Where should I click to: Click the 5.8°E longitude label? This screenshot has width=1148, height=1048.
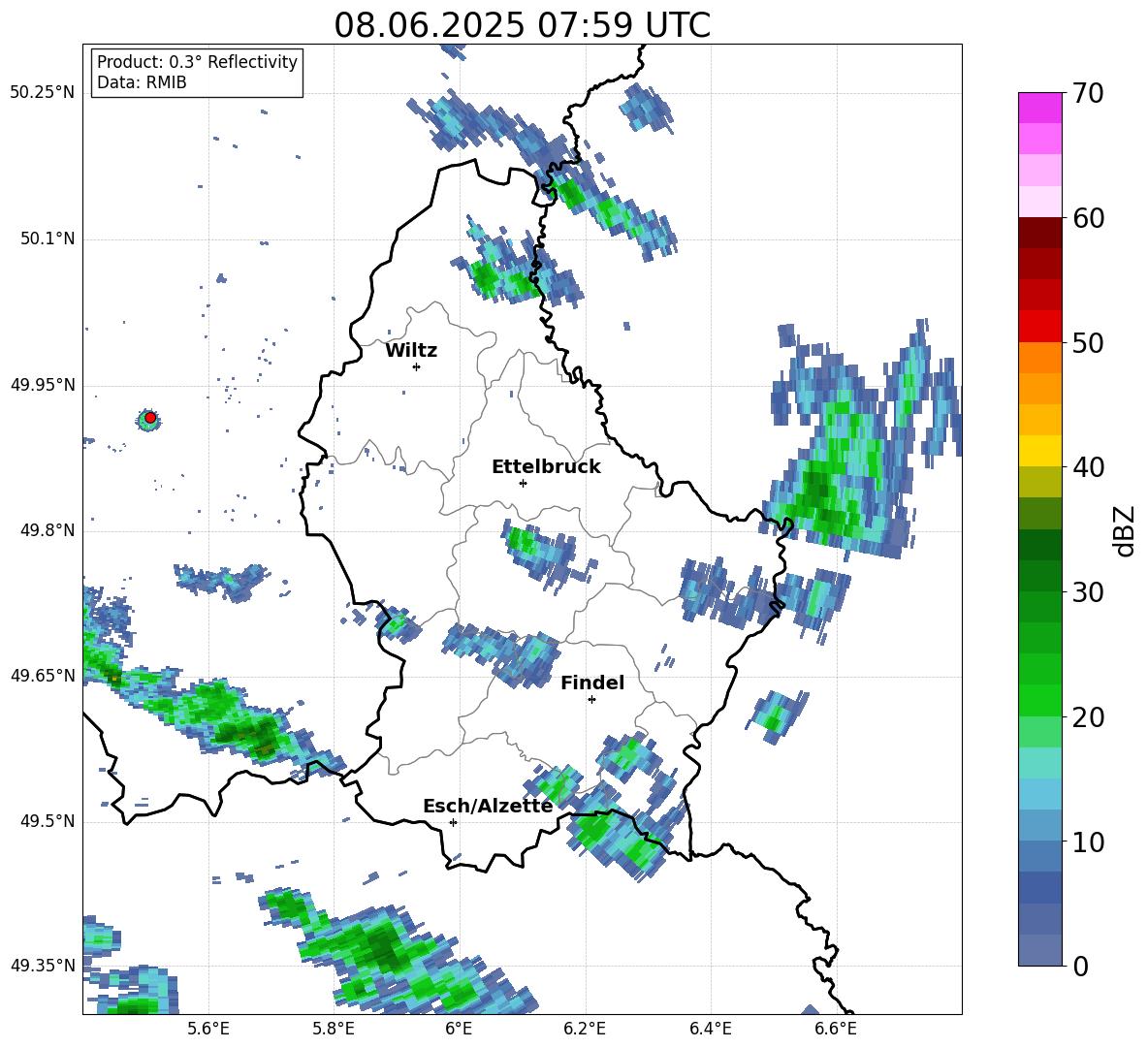pos(334,1029)
